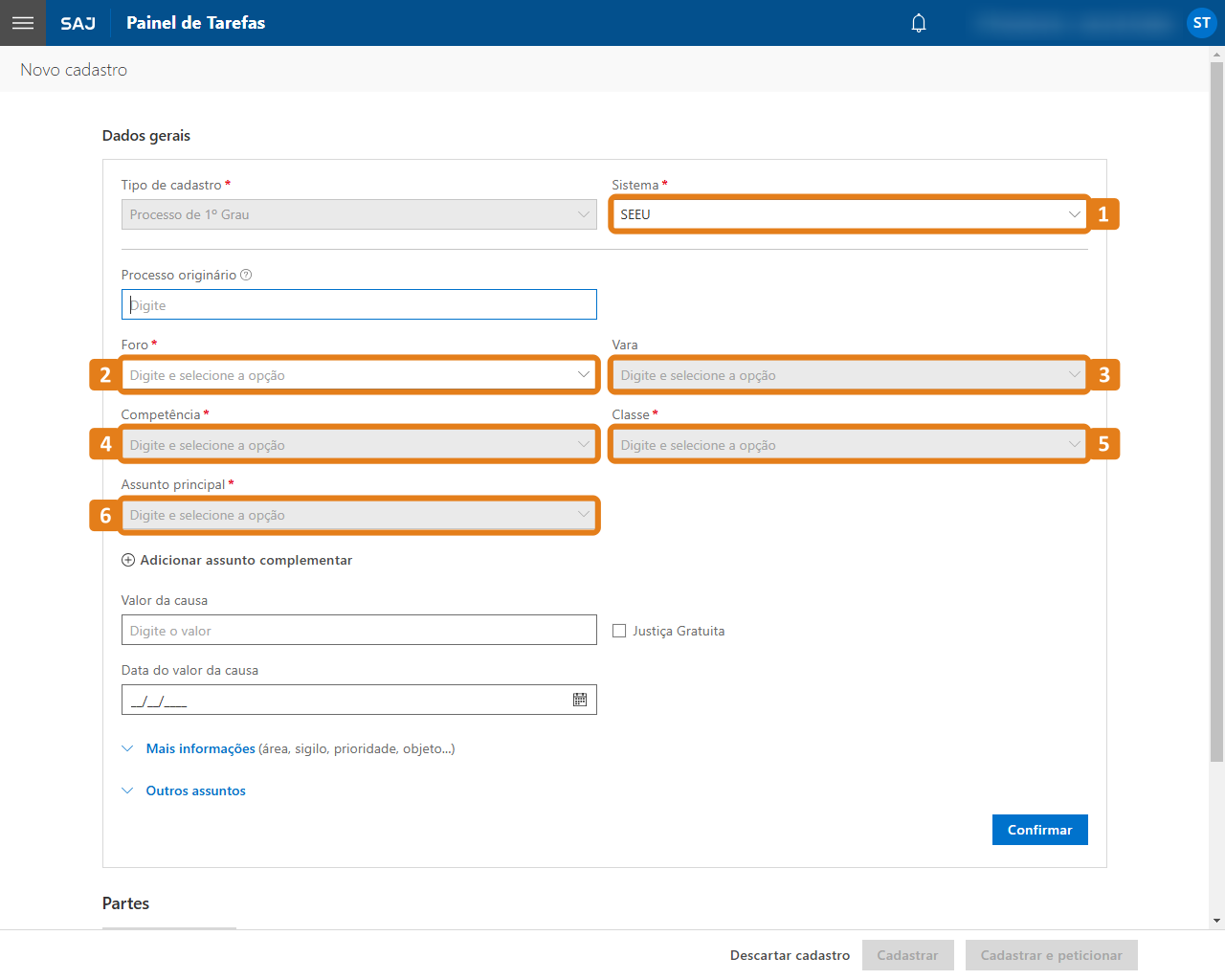
Task: Open the hamburger navigation menu
Action: (23, 23)
